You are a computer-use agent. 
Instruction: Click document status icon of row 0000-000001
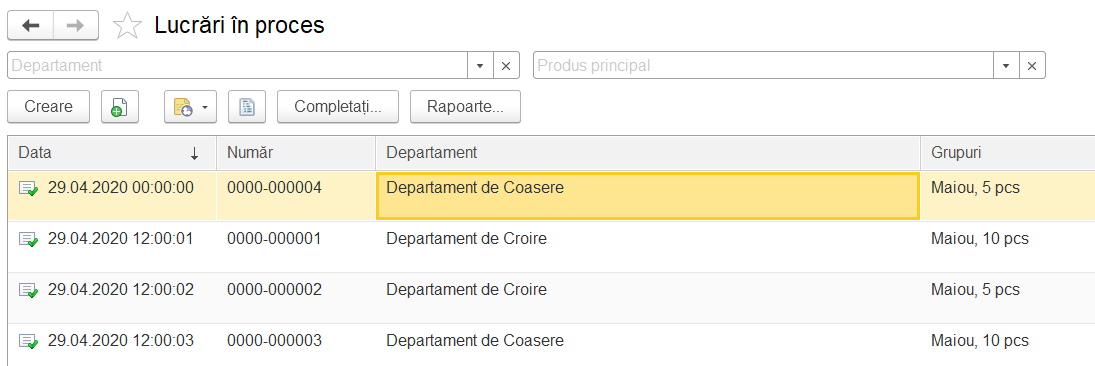pos(28,240)
